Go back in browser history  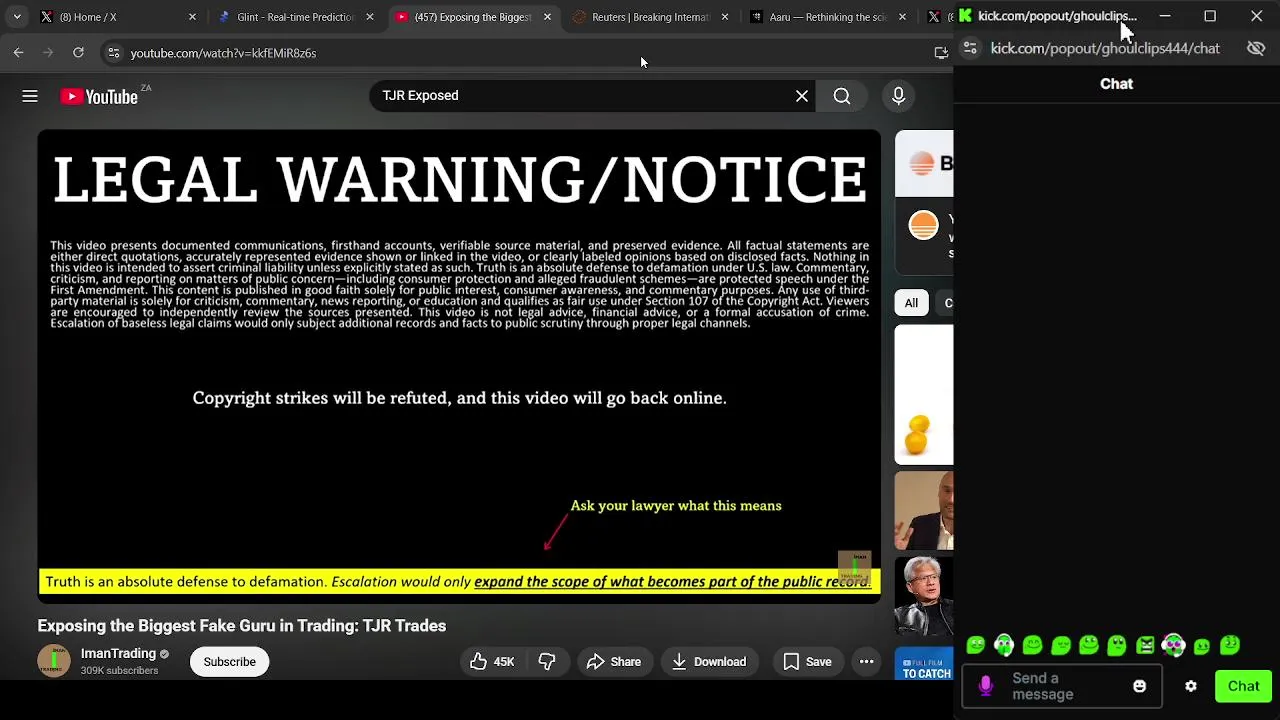tap(18, 53)
